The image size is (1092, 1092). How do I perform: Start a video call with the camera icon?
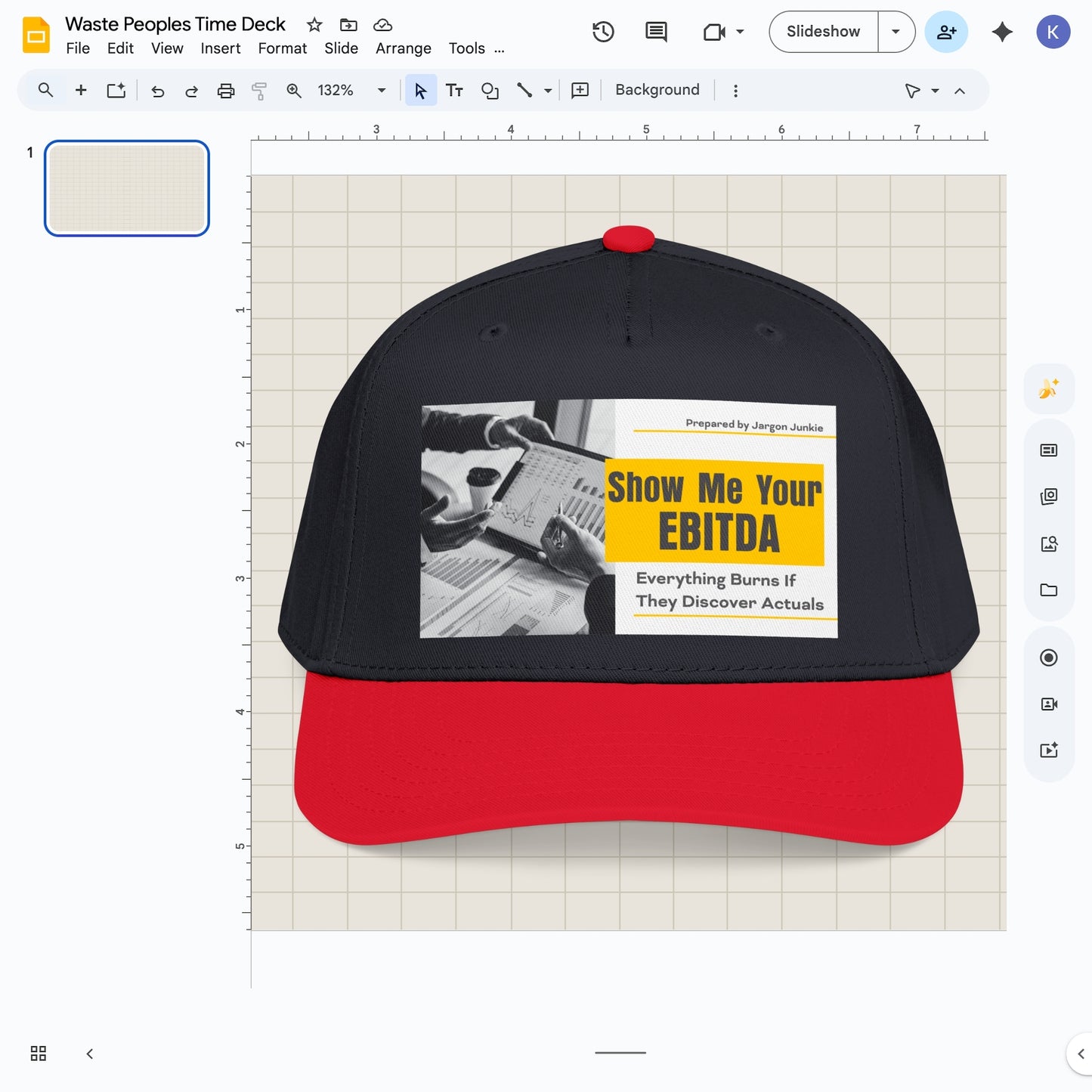pyautogui.click(x=714, y=32)
